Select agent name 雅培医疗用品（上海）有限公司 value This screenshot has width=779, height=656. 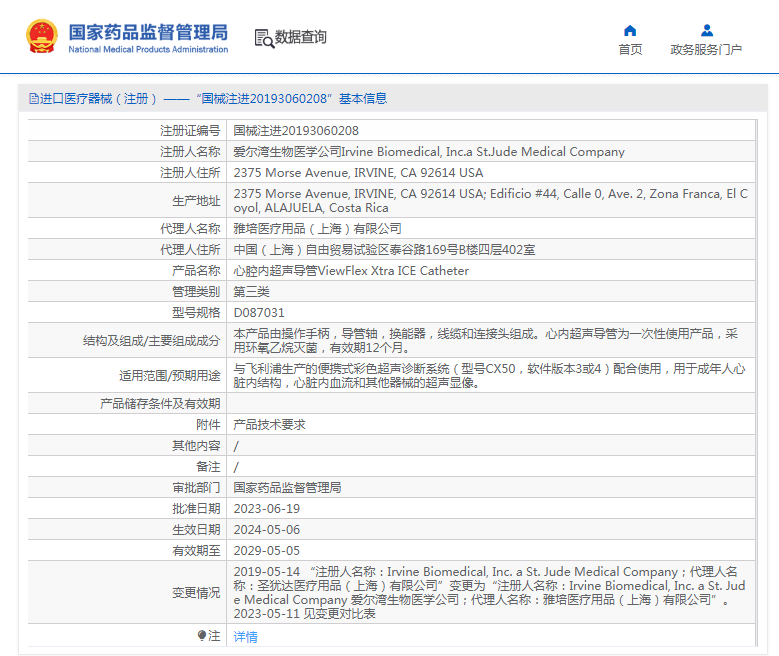click(317, 229)
